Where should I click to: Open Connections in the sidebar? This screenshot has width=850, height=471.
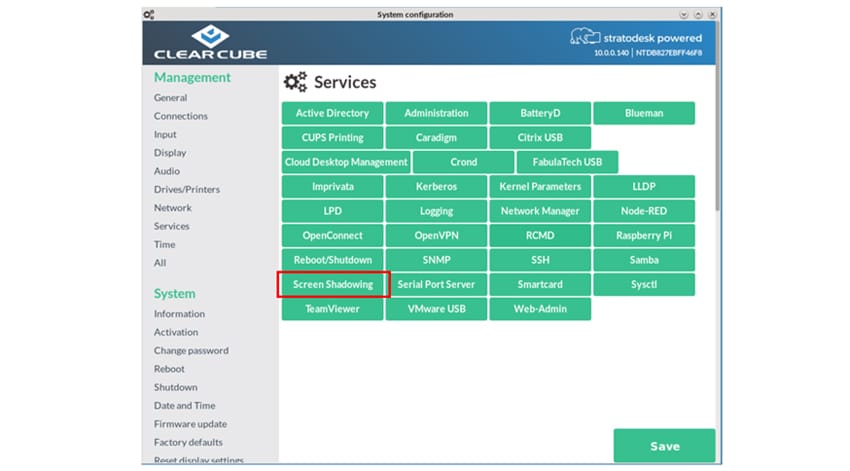pyautogui.click(x=181, y=116)
